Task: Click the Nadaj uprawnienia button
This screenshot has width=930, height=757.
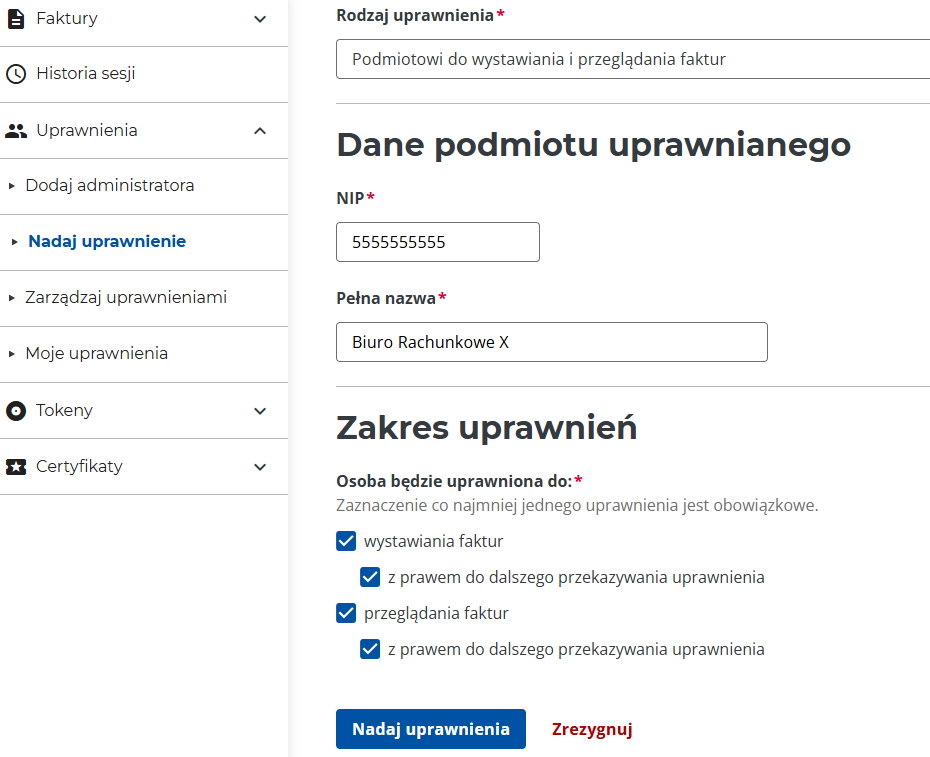Action: (431, 729)
